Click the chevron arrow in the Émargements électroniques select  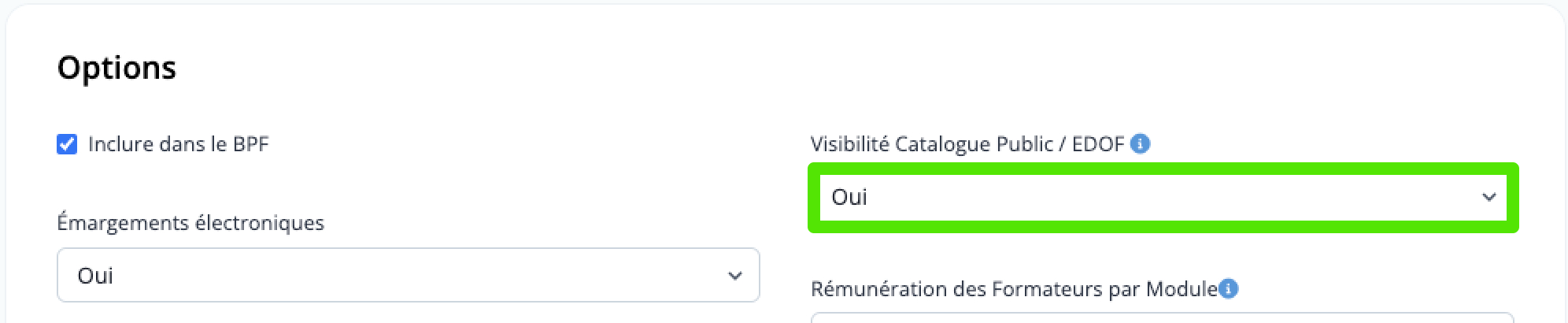735,276
